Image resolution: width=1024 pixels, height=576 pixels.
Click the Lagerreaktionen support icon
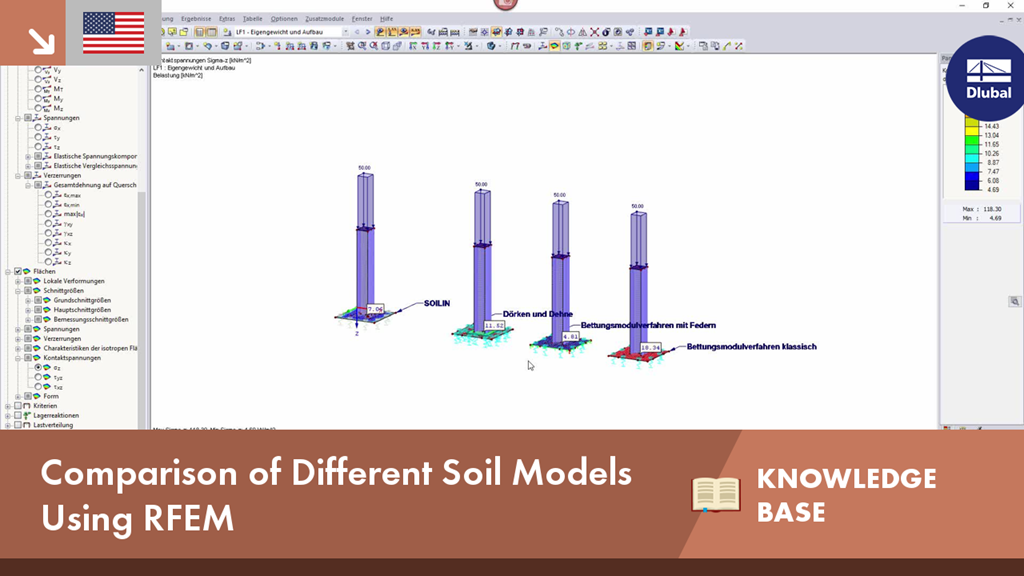27,415
